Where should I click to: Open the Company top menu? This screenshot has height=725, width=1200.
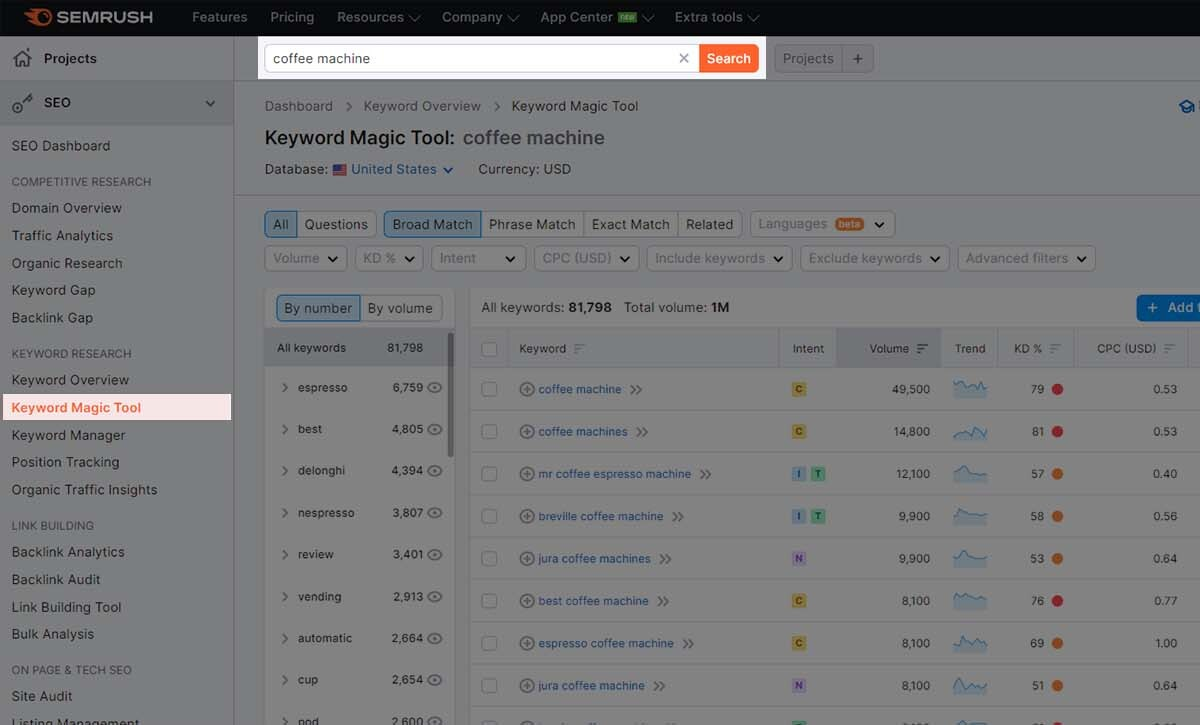(x=480, y=17)
